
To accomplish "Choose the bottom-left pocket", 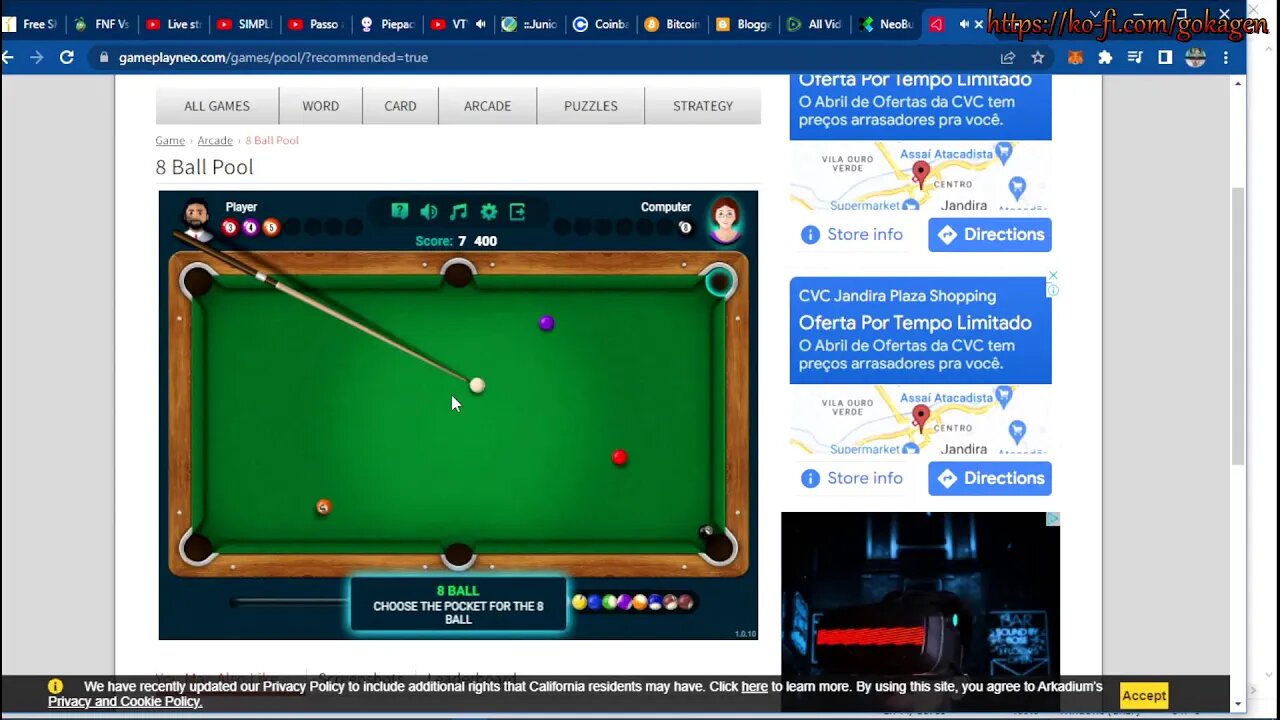I will pyautogui.click(x=198, y=547).
